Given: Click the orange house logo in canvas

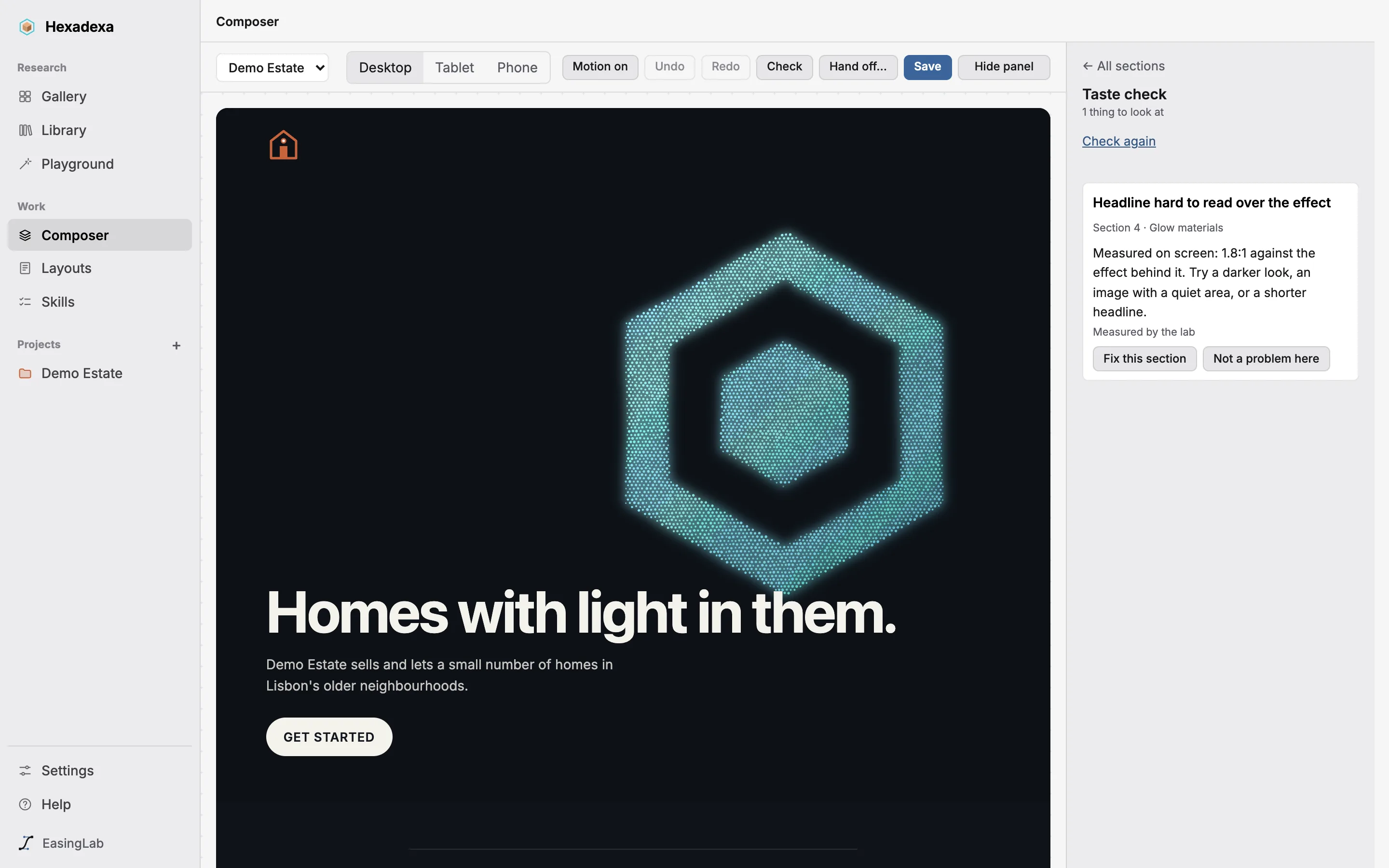Looking at the screenshot, I should 284,145.
